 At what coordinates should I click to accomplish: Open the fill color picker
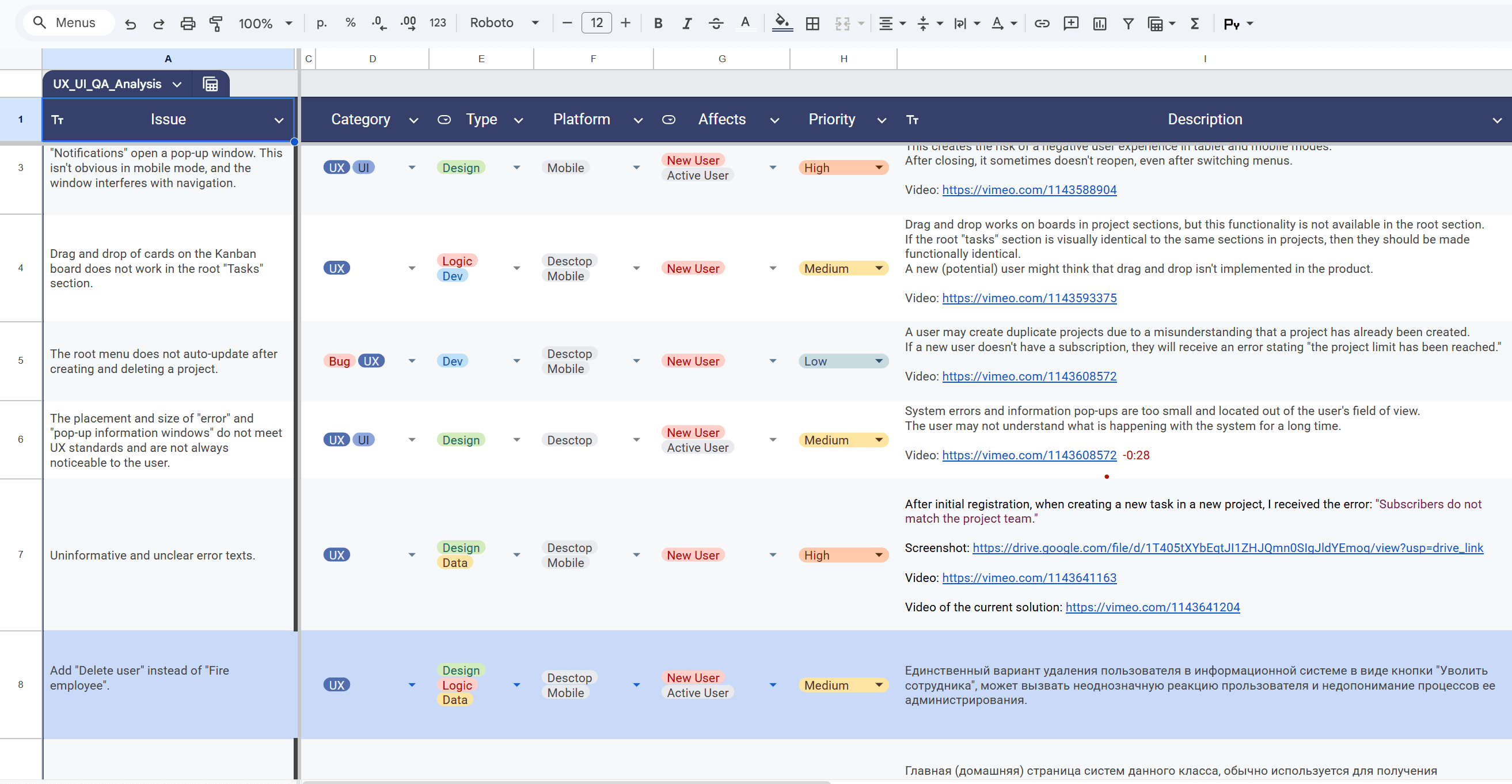pos(781,24)
